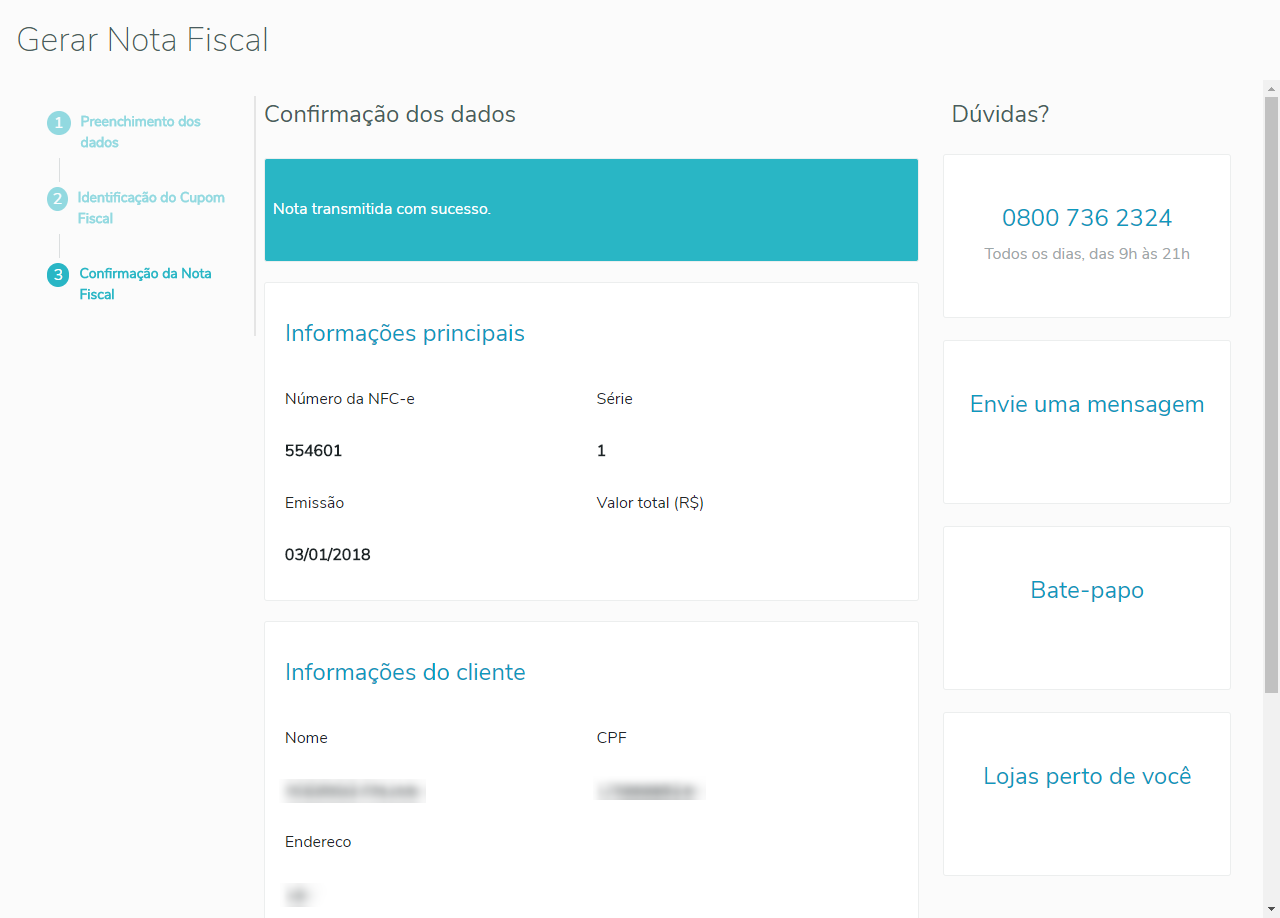Go to Identificação do Cupom Fiscal step
1280x918 pixels.
151,208
